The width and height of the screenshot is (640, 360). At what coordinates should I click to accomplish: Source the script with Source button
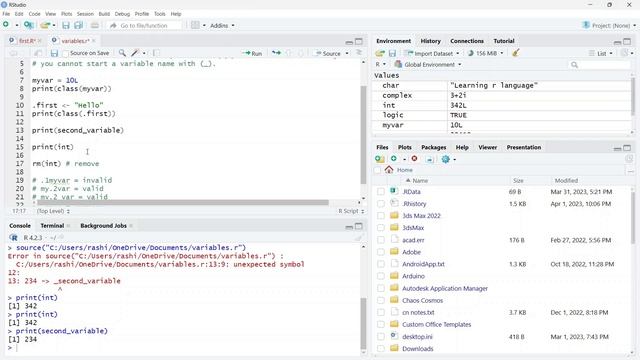(x=328, y=53)
